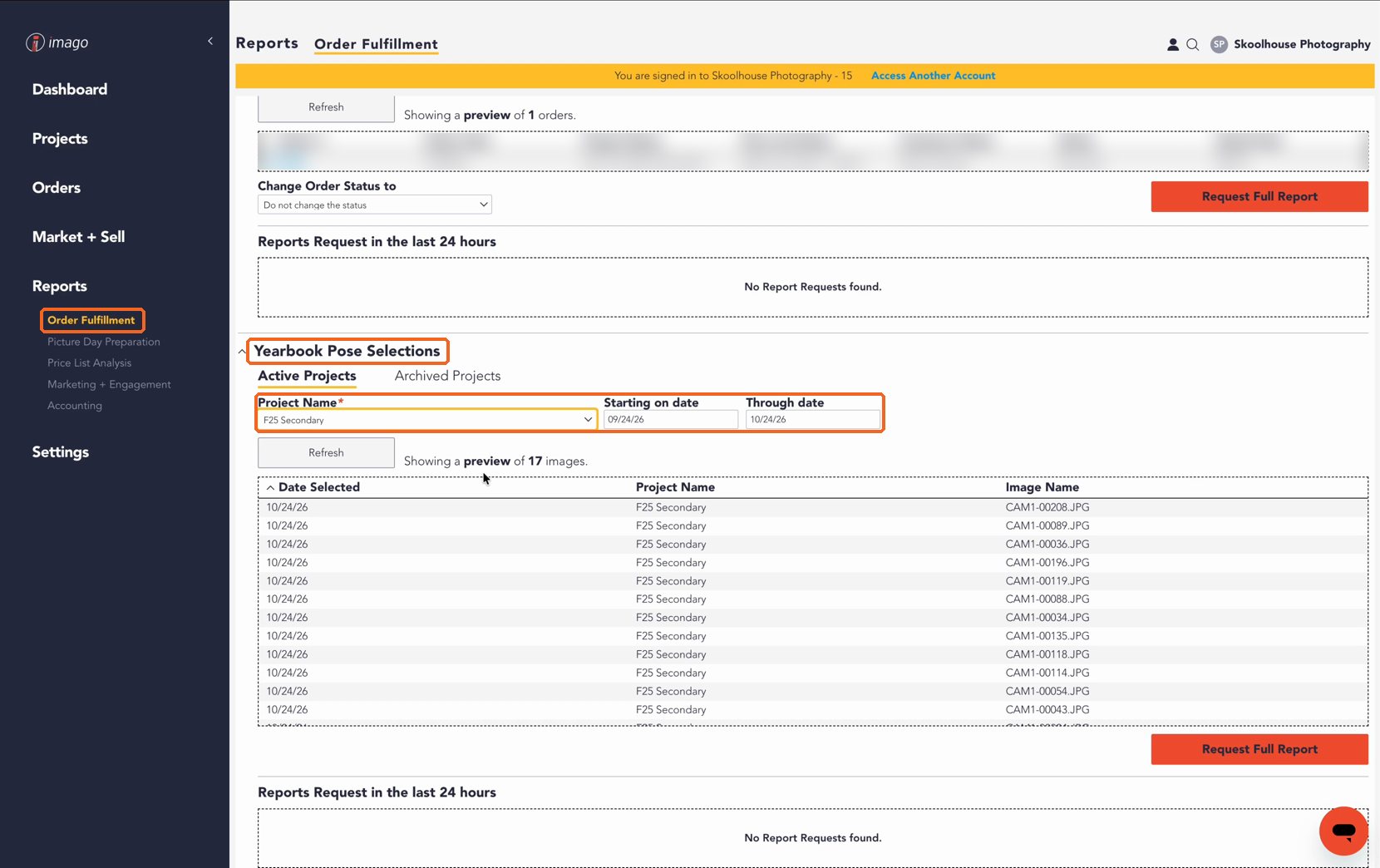Viewport: 1380px width, 868px height.
Task: Click Refresh below the Project Name field
Action: (326, 453)
